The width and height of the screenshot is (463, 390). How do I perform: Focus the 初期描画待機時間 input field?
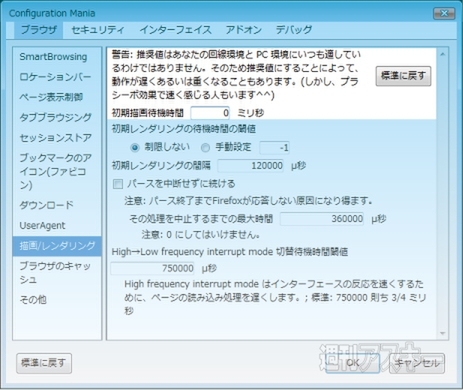(210, 113)
